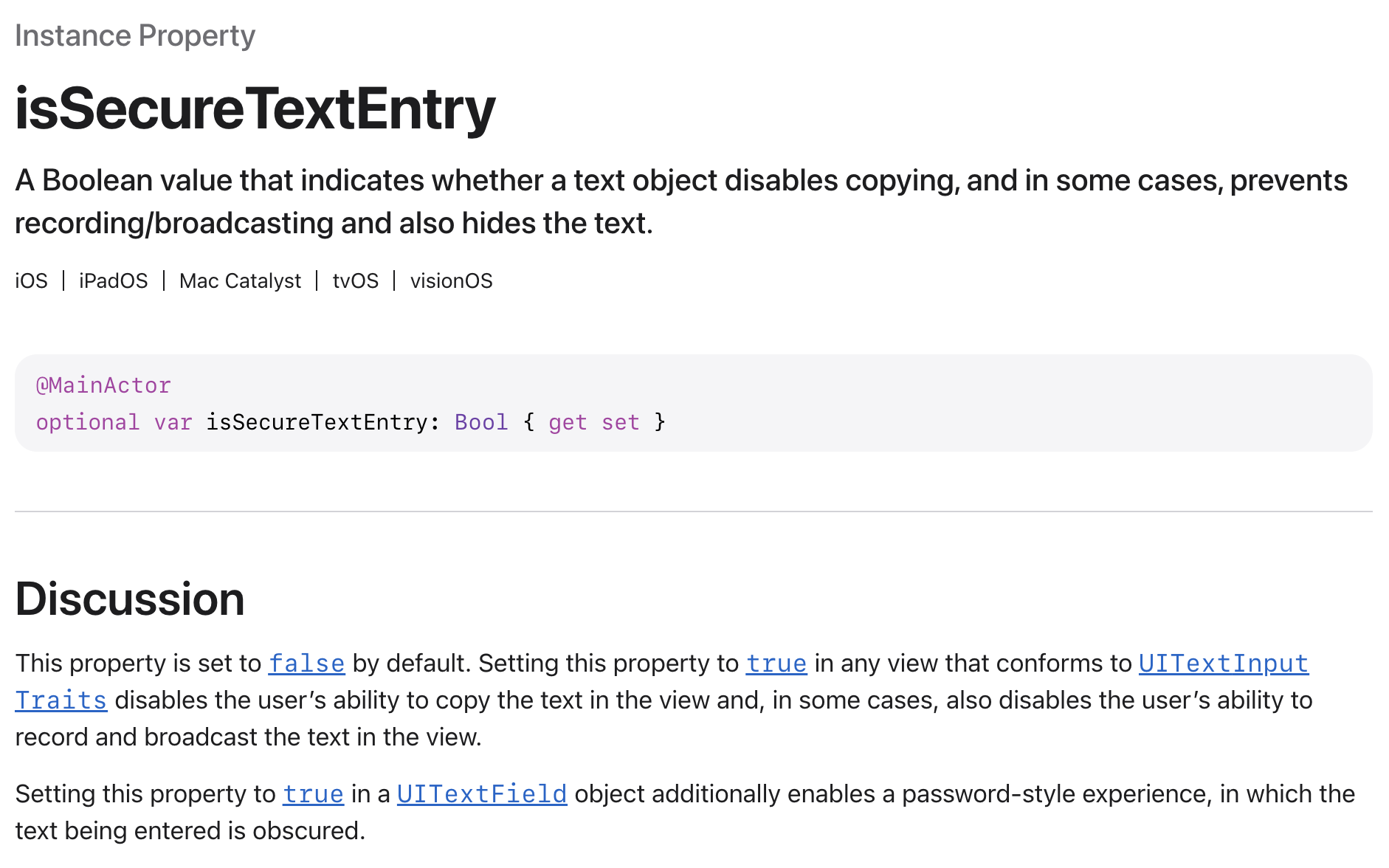Click the @MainActor attribute in the code
1389x868 pixels.
coord(103,385)
